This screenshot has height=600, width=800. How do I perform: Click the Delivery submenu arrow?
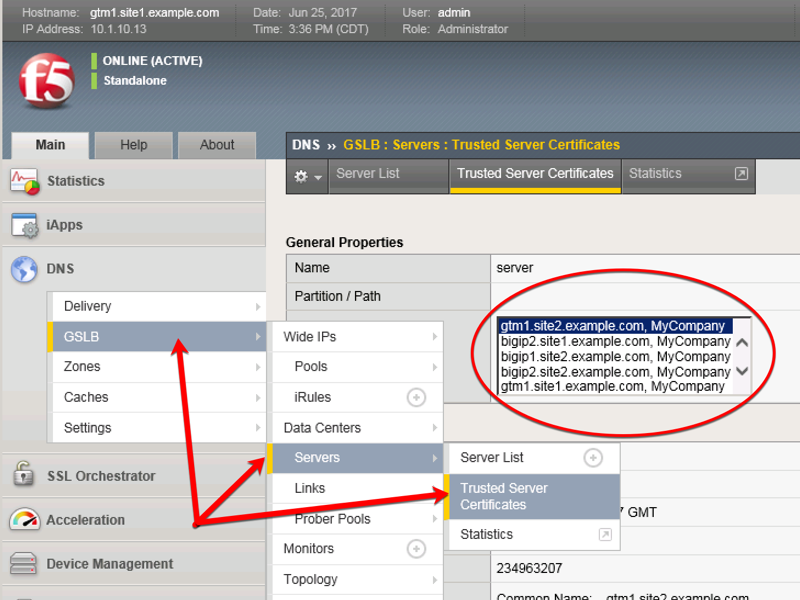click(x=258, y=307)
